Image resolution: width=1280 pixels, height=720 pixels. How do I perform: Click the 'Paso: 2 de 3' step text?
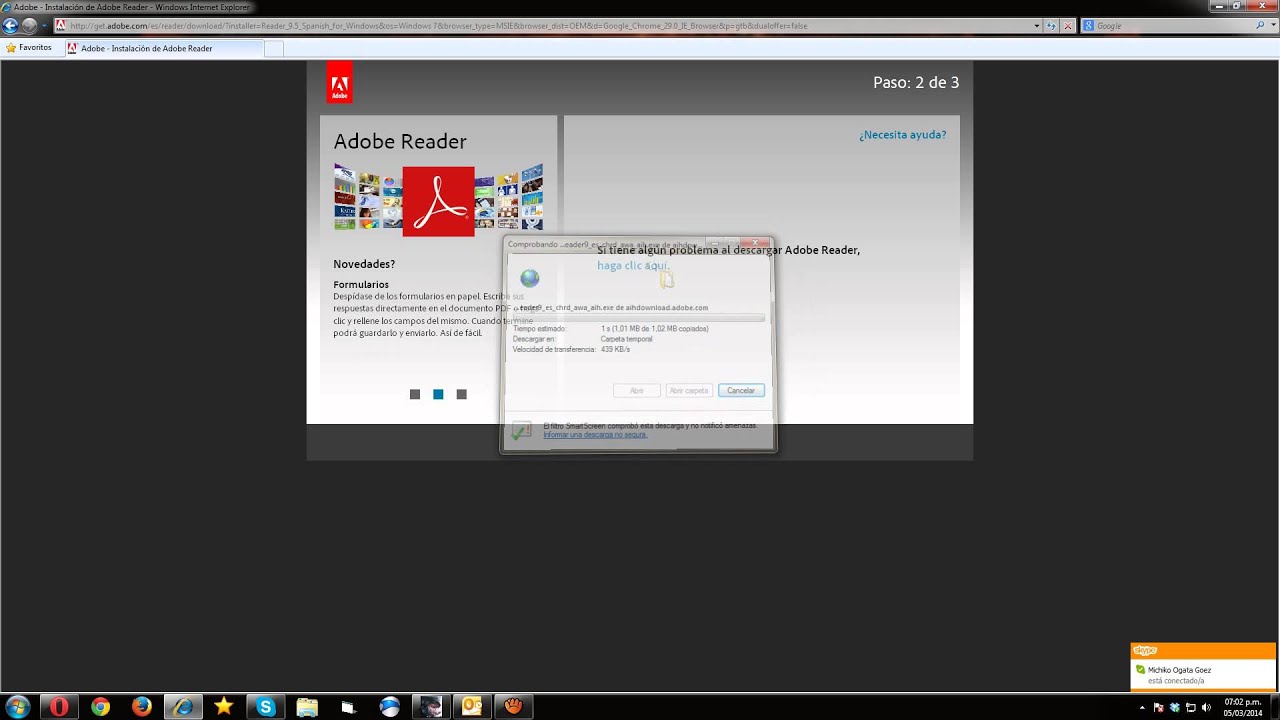(916, 83)
